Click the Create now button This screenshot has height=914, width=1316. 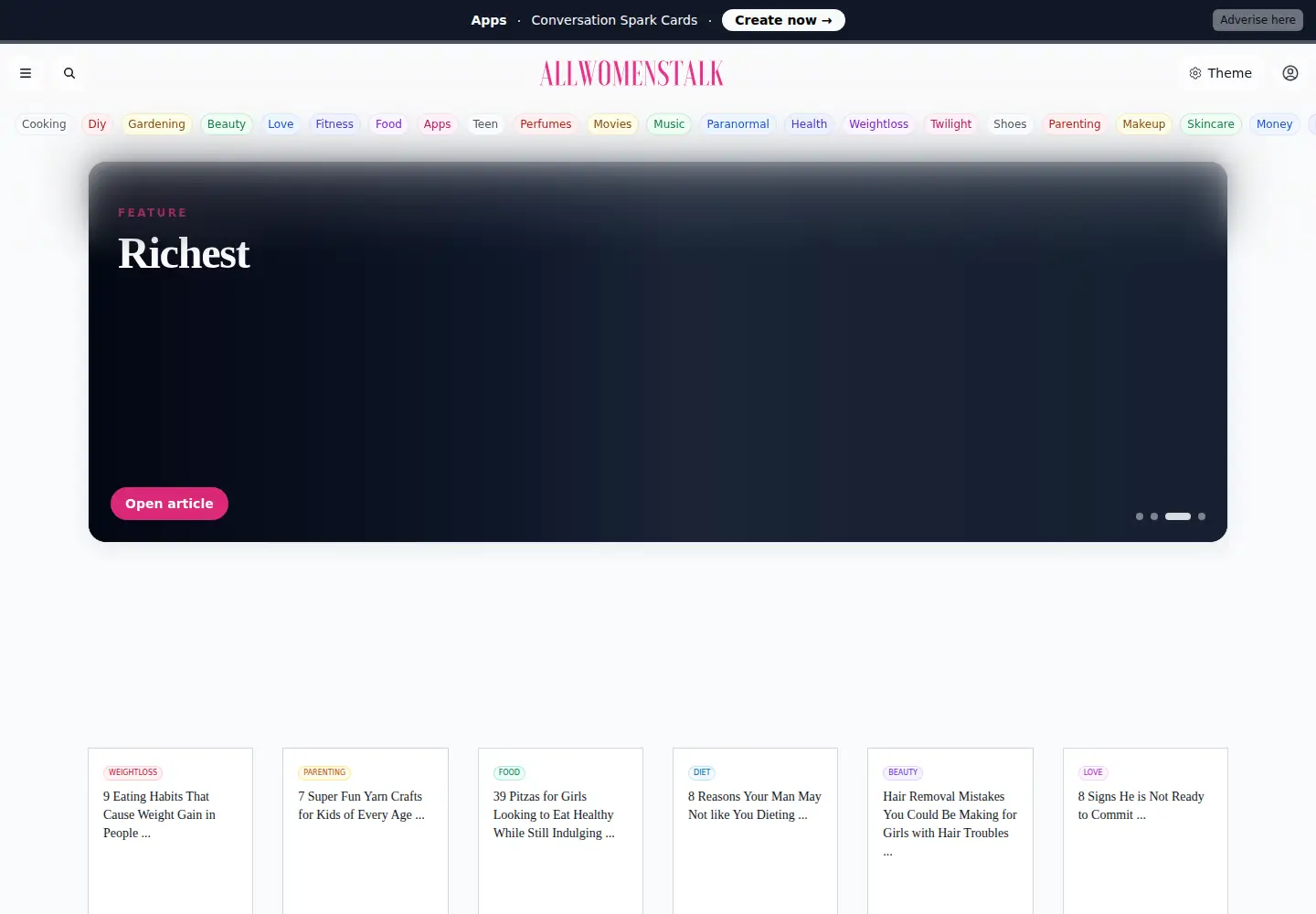[783, 20]
